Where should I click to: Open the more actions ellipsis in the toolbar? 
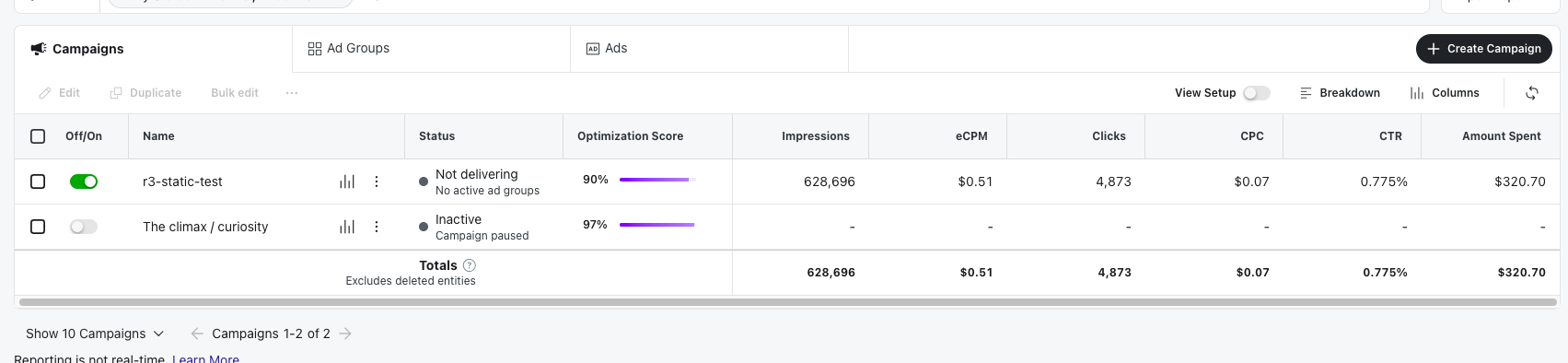tap(292, 93)
